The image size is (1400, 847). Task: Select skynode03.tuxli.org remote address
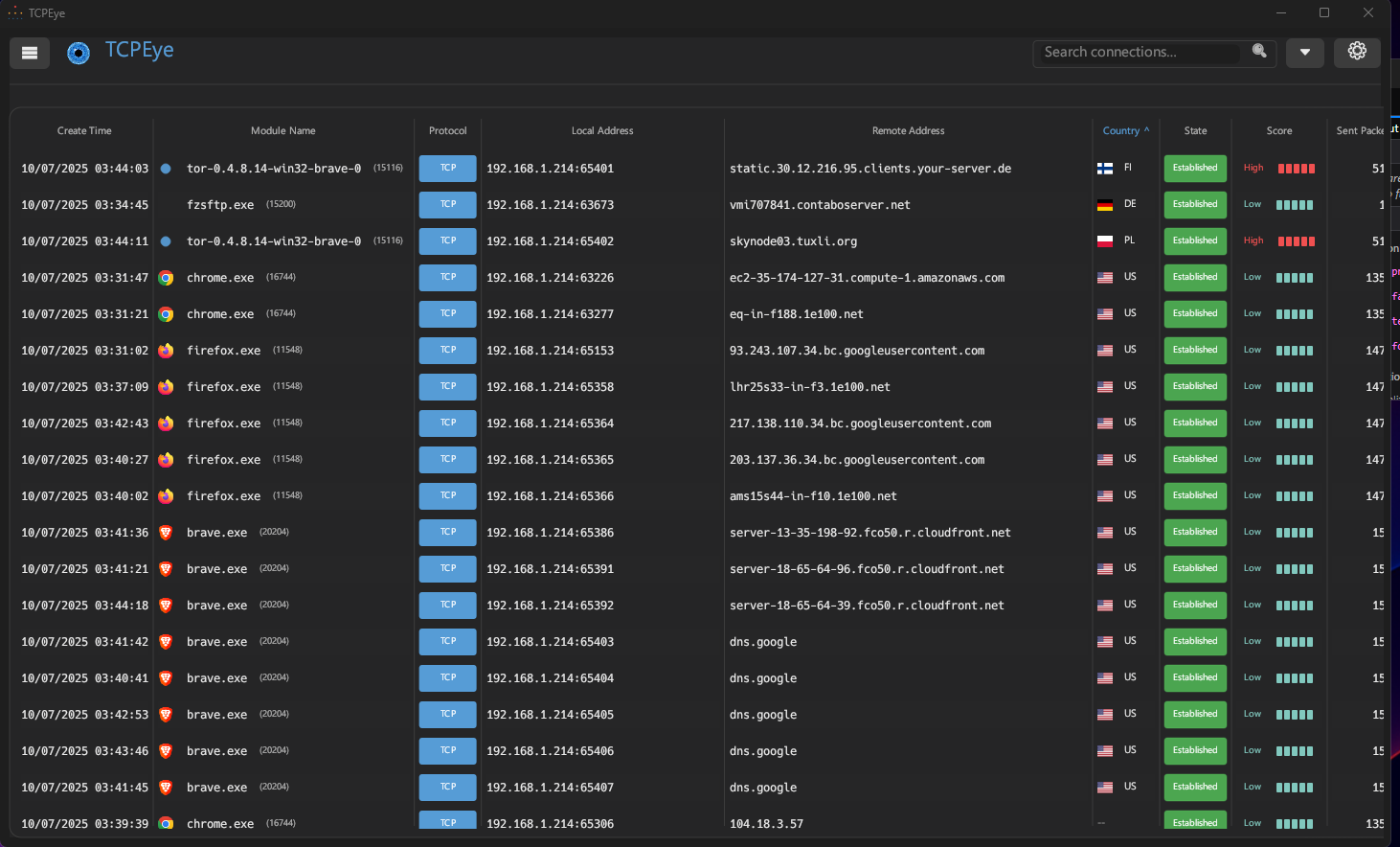(793, 241)
